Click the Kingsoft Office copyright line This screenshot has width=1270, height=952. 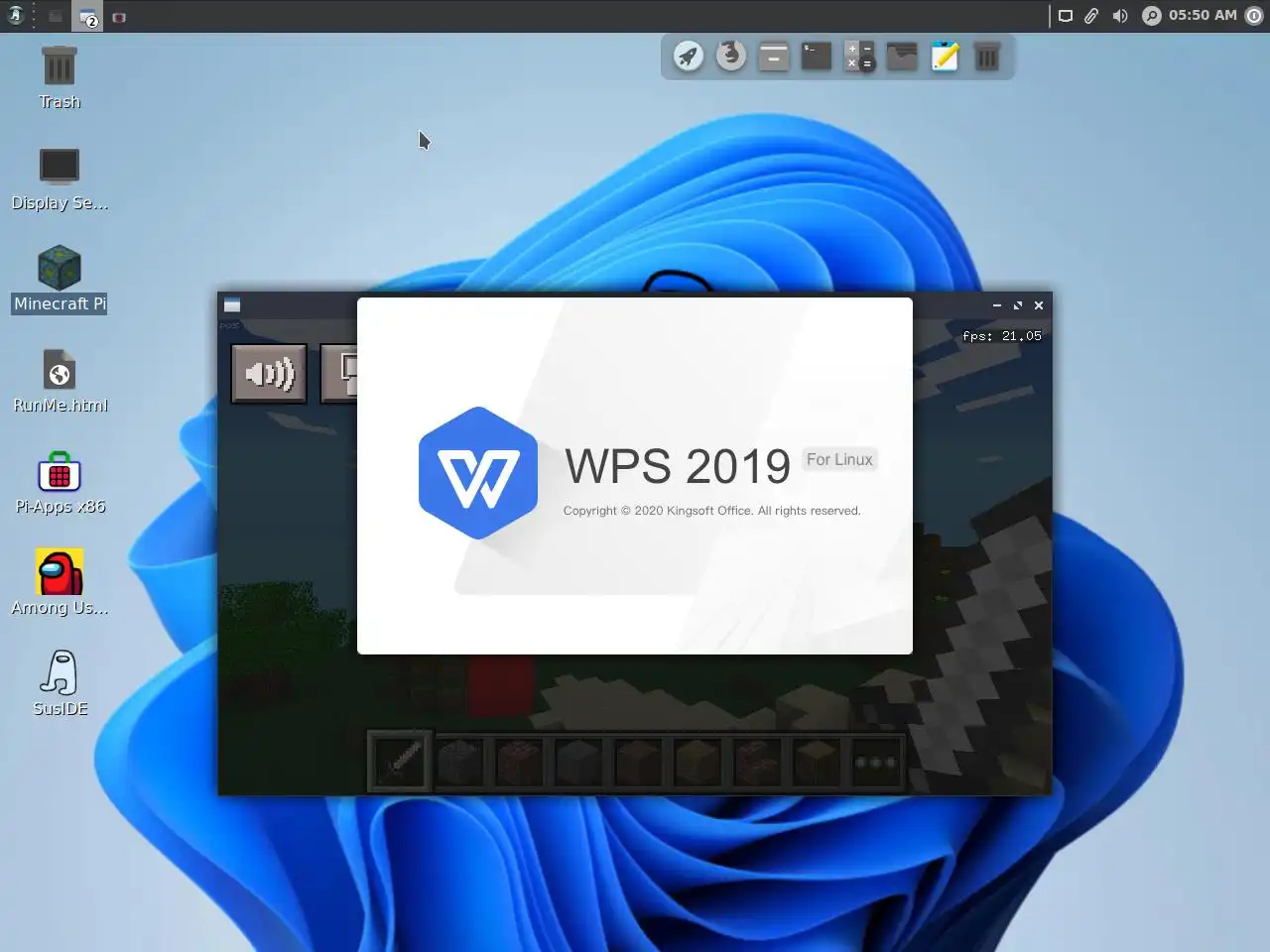(x=711, y=511)
